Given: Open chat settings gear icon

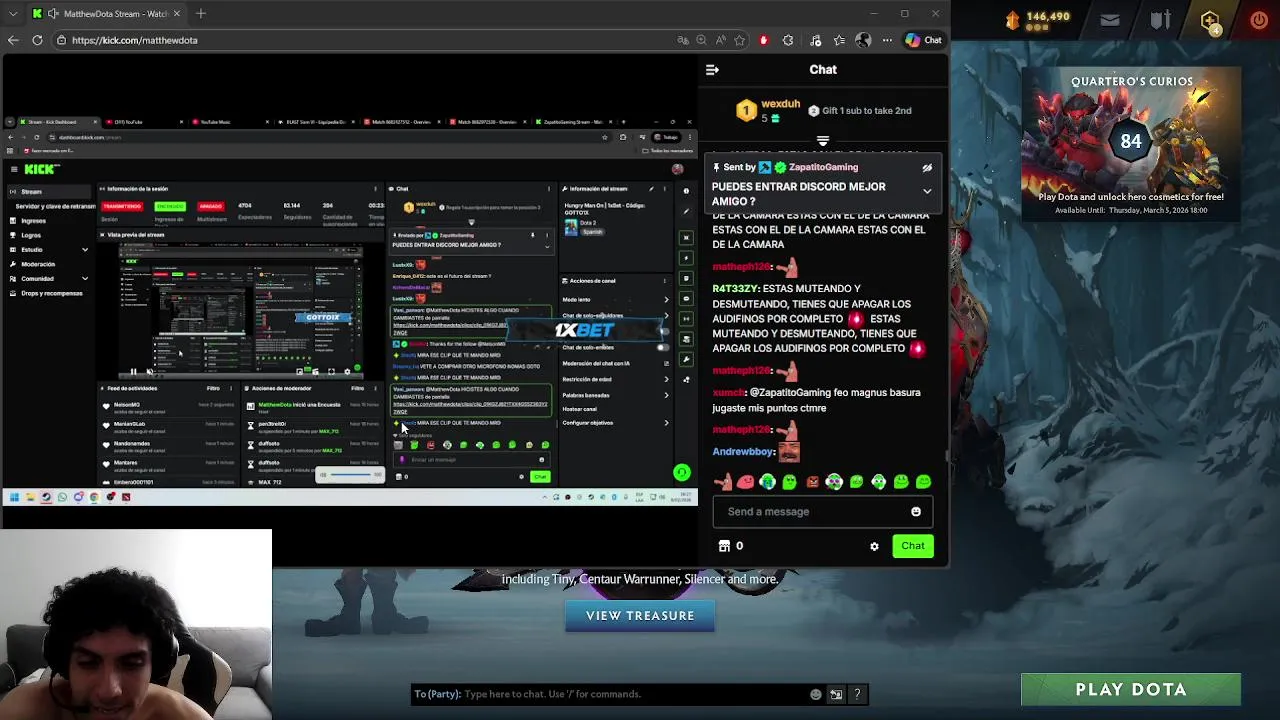Looking at the screenshot, I should (874, 546).
